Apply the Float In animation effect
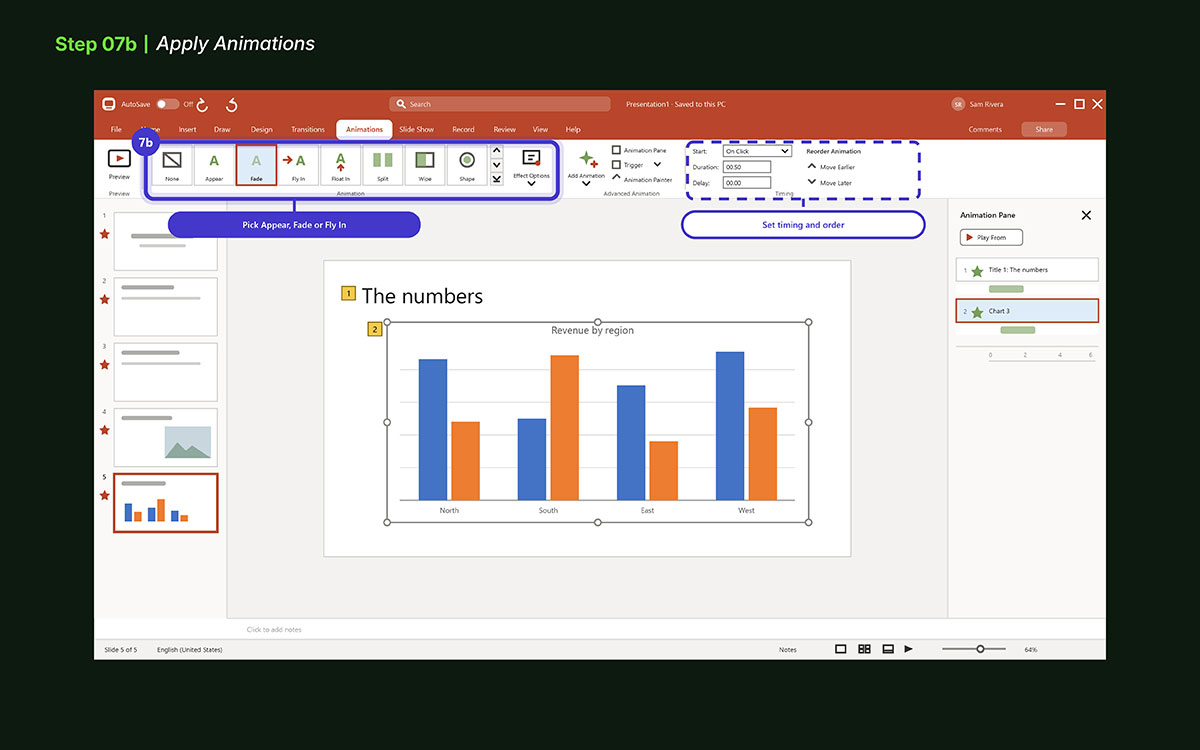The image size is (1200, 750). (340, 165)
